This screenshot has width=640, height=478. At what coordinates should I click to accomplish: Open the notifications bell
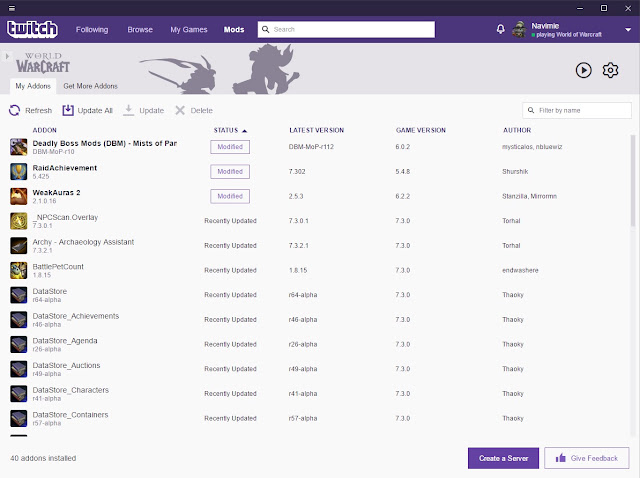(x=500, y=29)
